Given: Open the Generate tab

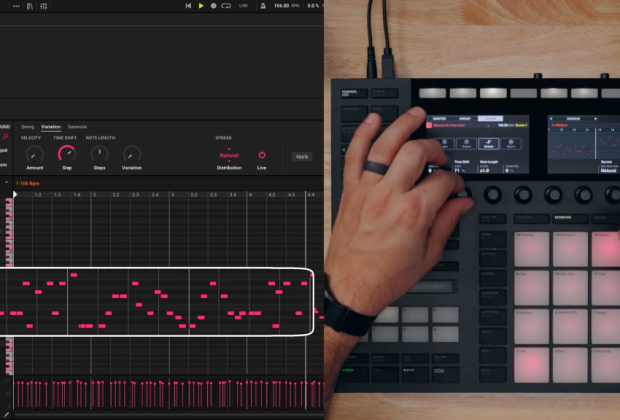Looking at the screenshot, I should point(77,127).
